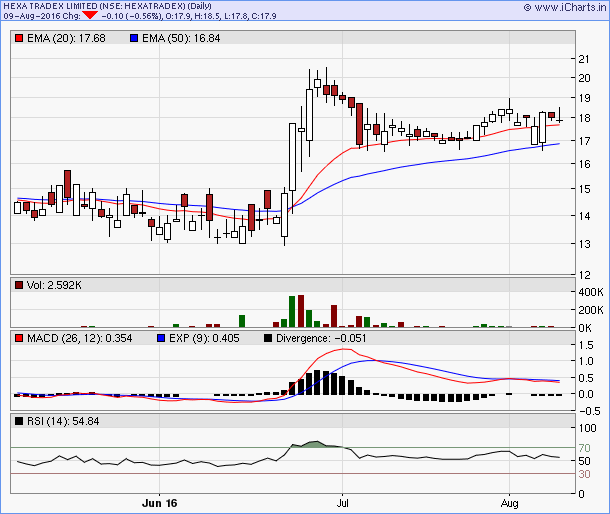
Task: Click the www.iCharts.in copyright text
Action: [565, 7]
